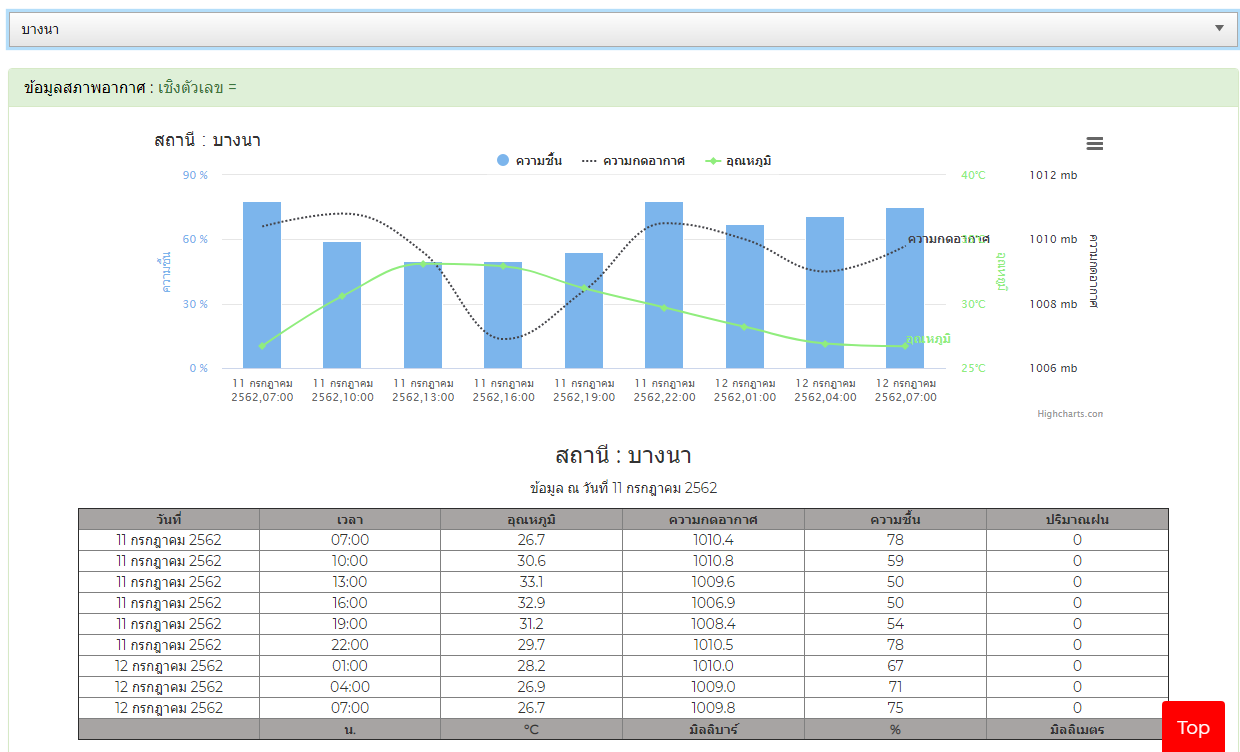Click the ปริมาณฝน table column header

coord(1077,519)
